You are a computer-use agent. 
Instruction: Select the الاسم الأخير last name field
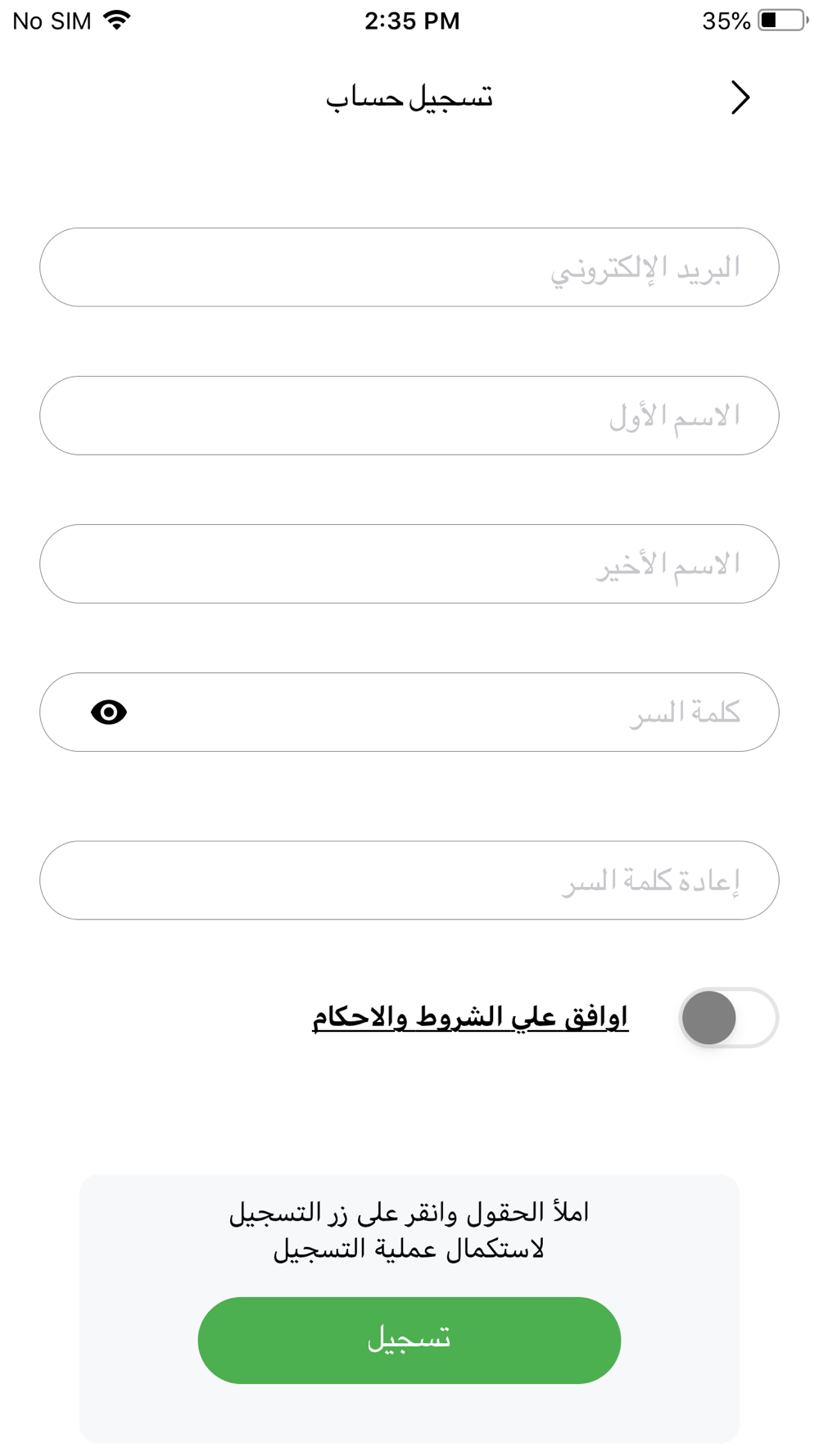(x=409, y=564)
